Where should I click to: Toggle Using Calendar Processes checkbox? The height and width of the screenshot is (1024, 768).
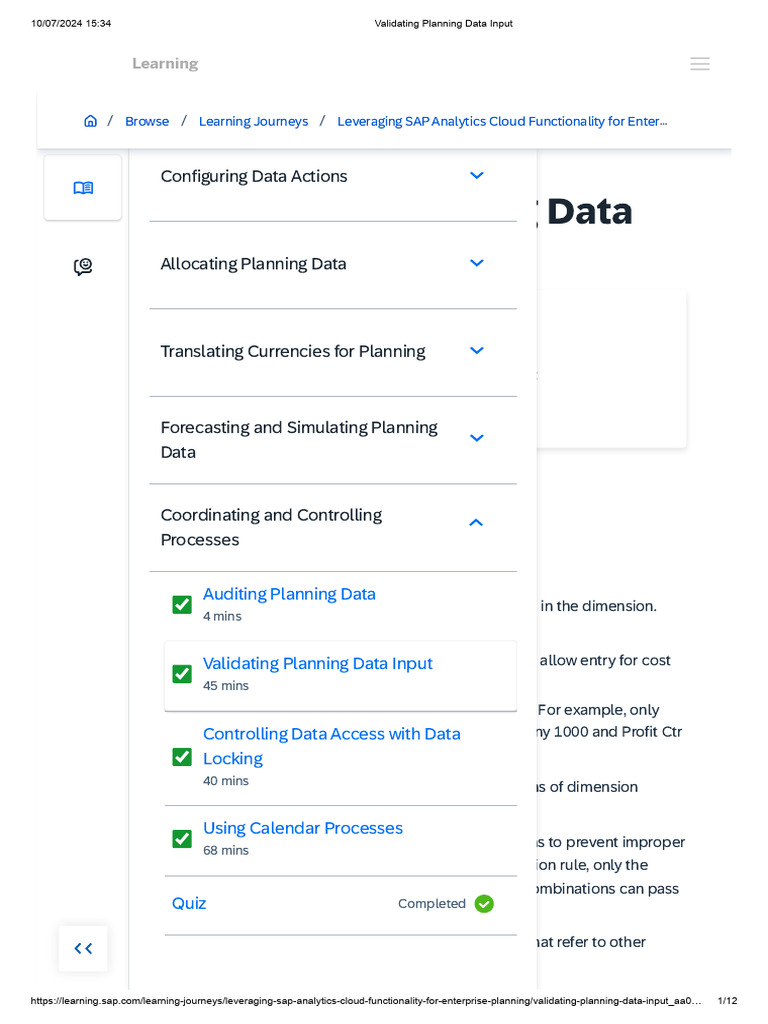pos(182,839)
